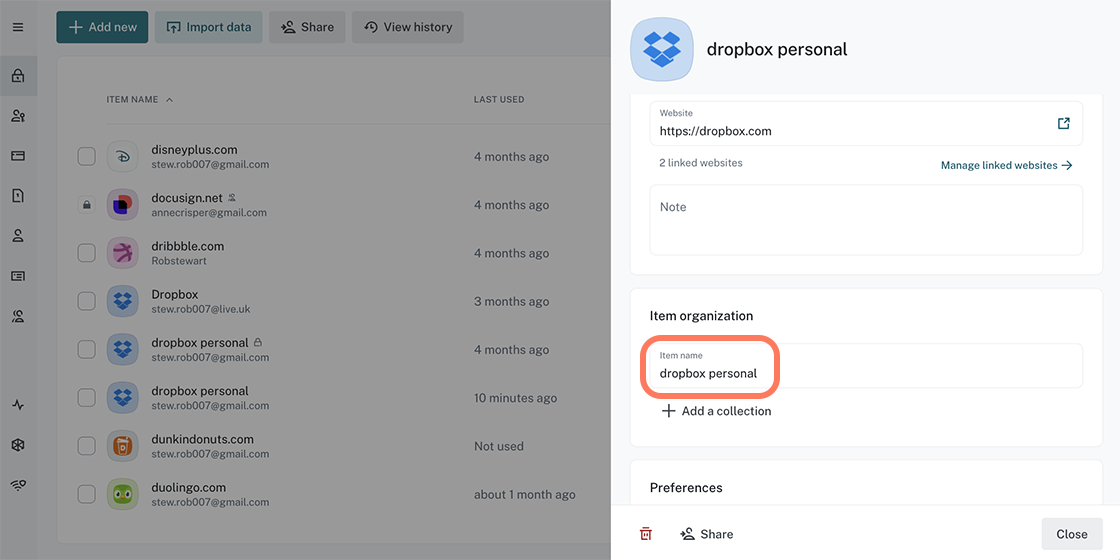Open the website external link icon

[x=1063, y=123]
